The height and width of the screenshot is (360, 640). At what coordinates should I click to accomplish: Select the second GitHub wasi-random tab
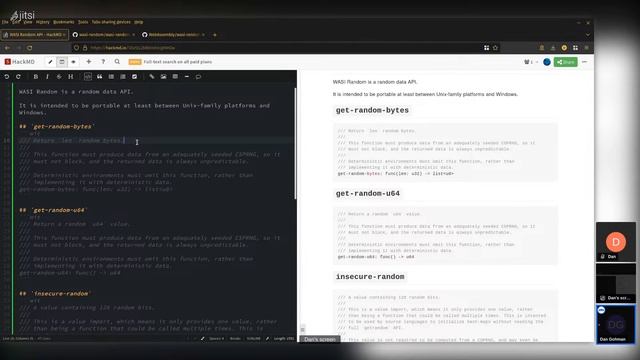104,35
